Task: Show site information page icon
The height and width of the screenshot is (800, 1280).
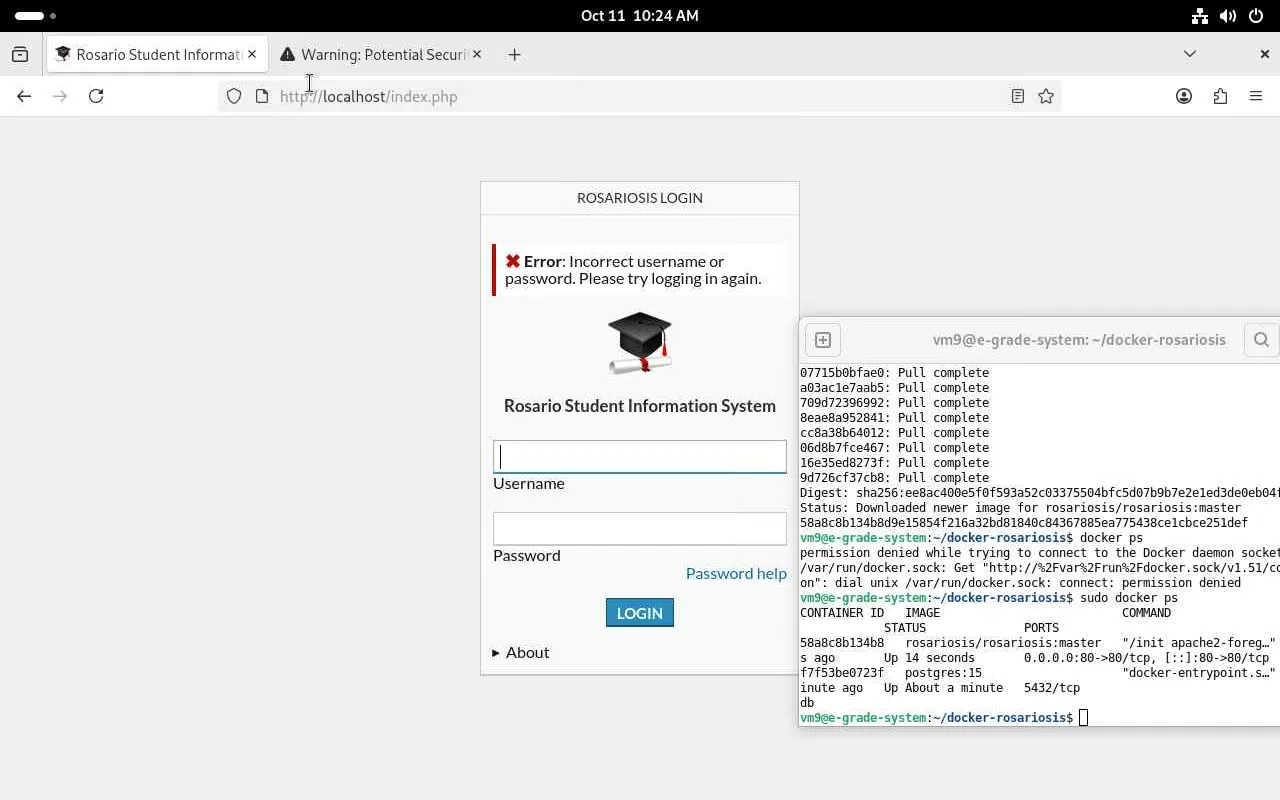Action: (262, 96)
